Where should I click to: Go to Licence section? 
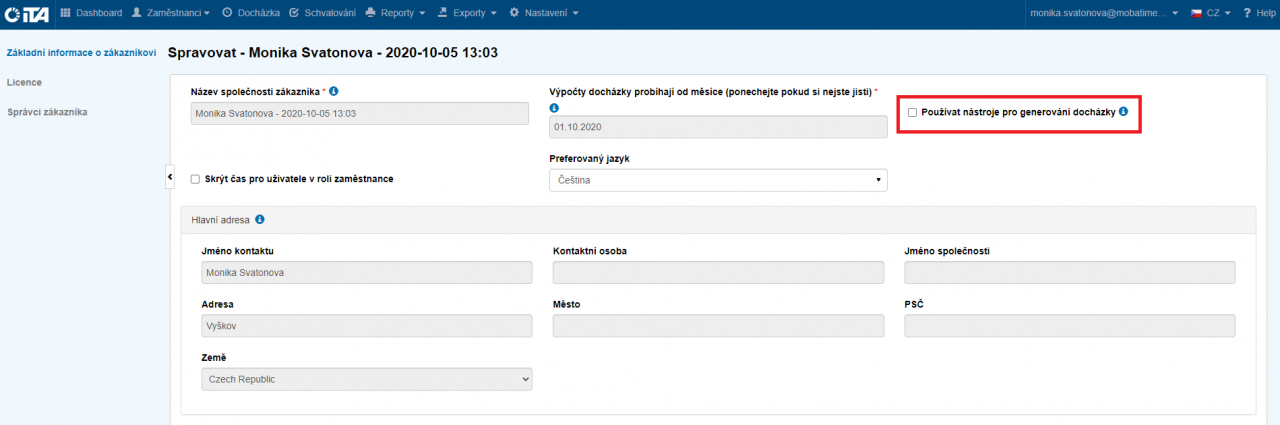tap(24, 82)
